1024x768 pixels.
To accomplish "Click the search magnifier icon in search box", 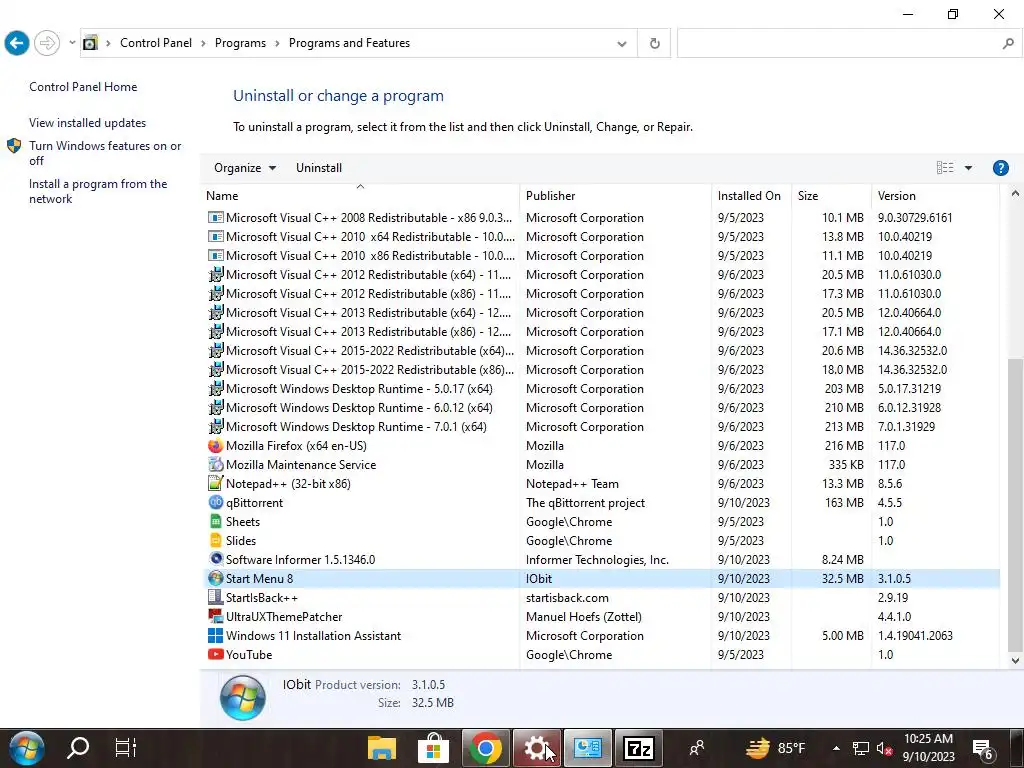I will [x=1008, y=44].
